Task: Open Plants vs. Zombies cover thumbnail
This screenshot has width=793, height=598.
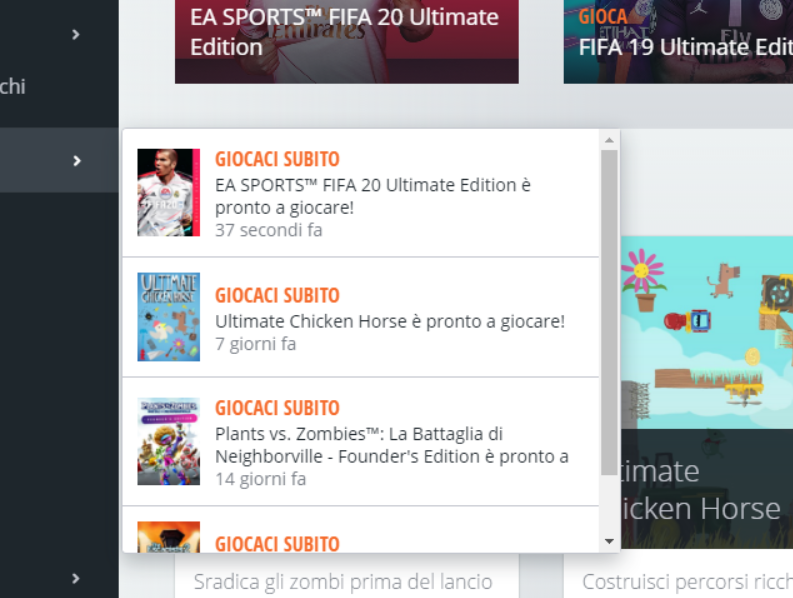Action: (168, 441)
